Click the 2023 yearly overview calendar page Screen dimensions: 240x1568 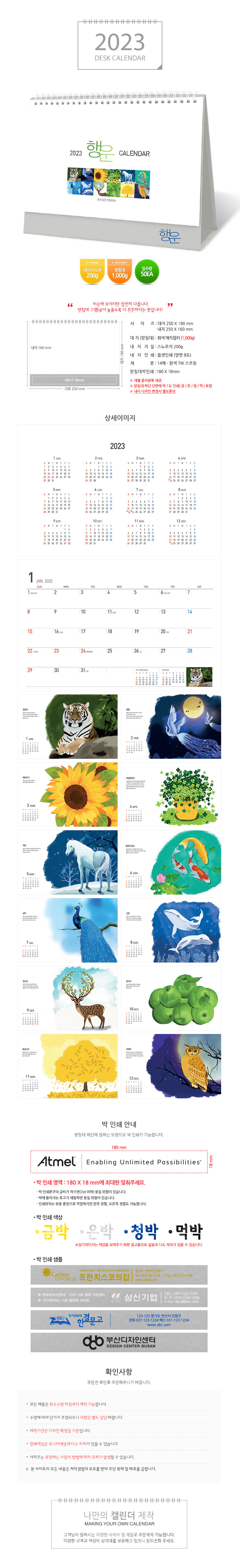tap(119, 491)
